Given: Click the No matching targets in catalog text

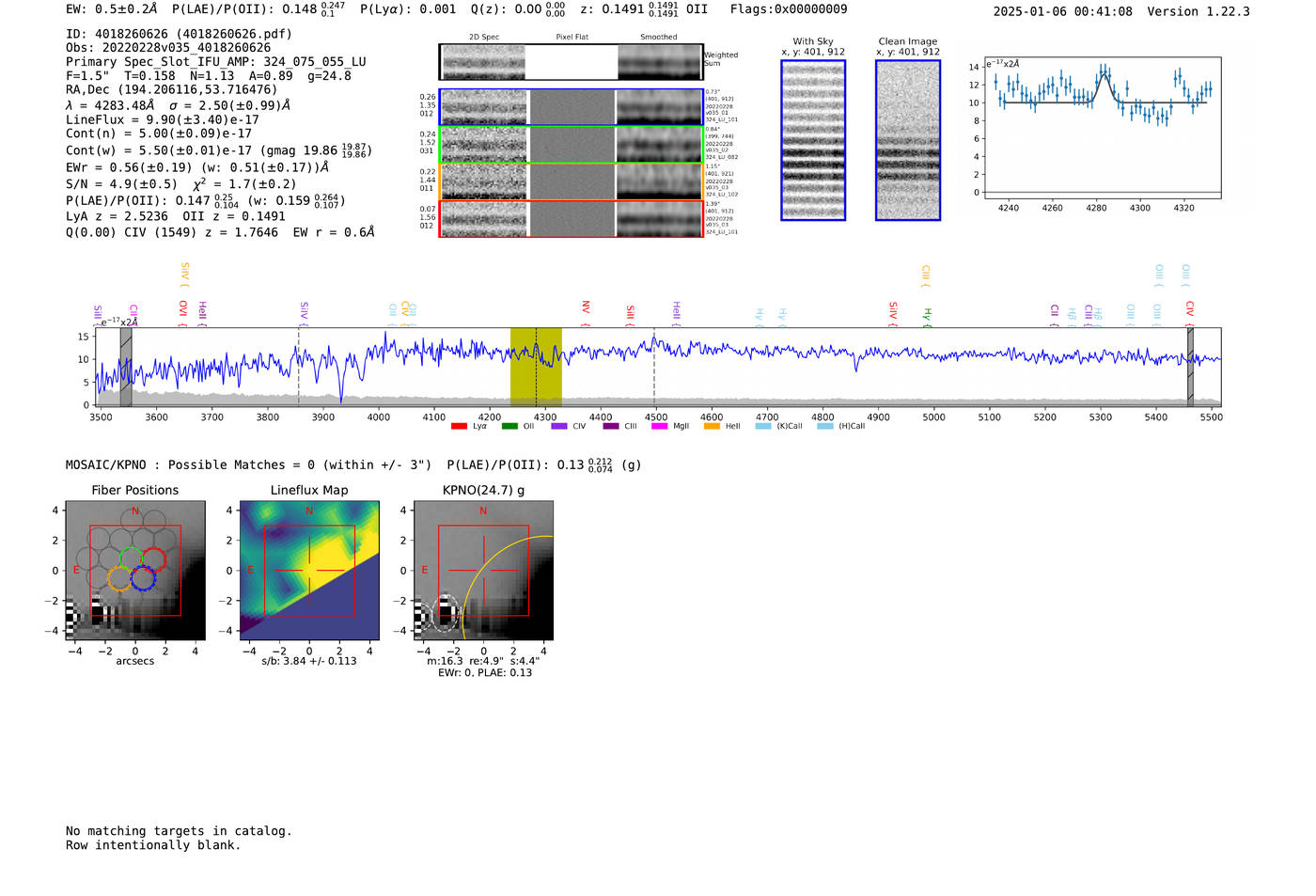Looking at the screenshot, I should coord(179,831).
